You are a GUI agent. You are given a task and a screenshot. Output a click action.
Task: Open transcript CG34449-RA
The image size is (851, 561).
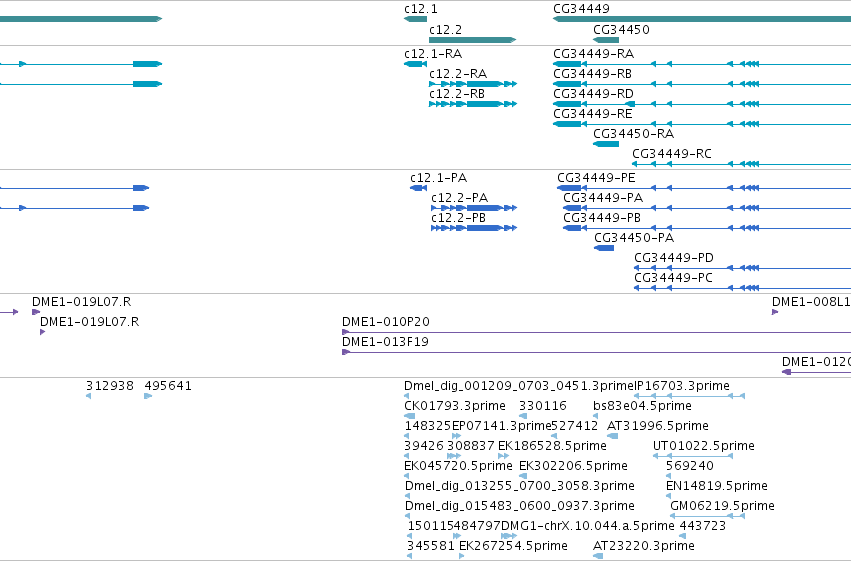(x=593, y=54)
